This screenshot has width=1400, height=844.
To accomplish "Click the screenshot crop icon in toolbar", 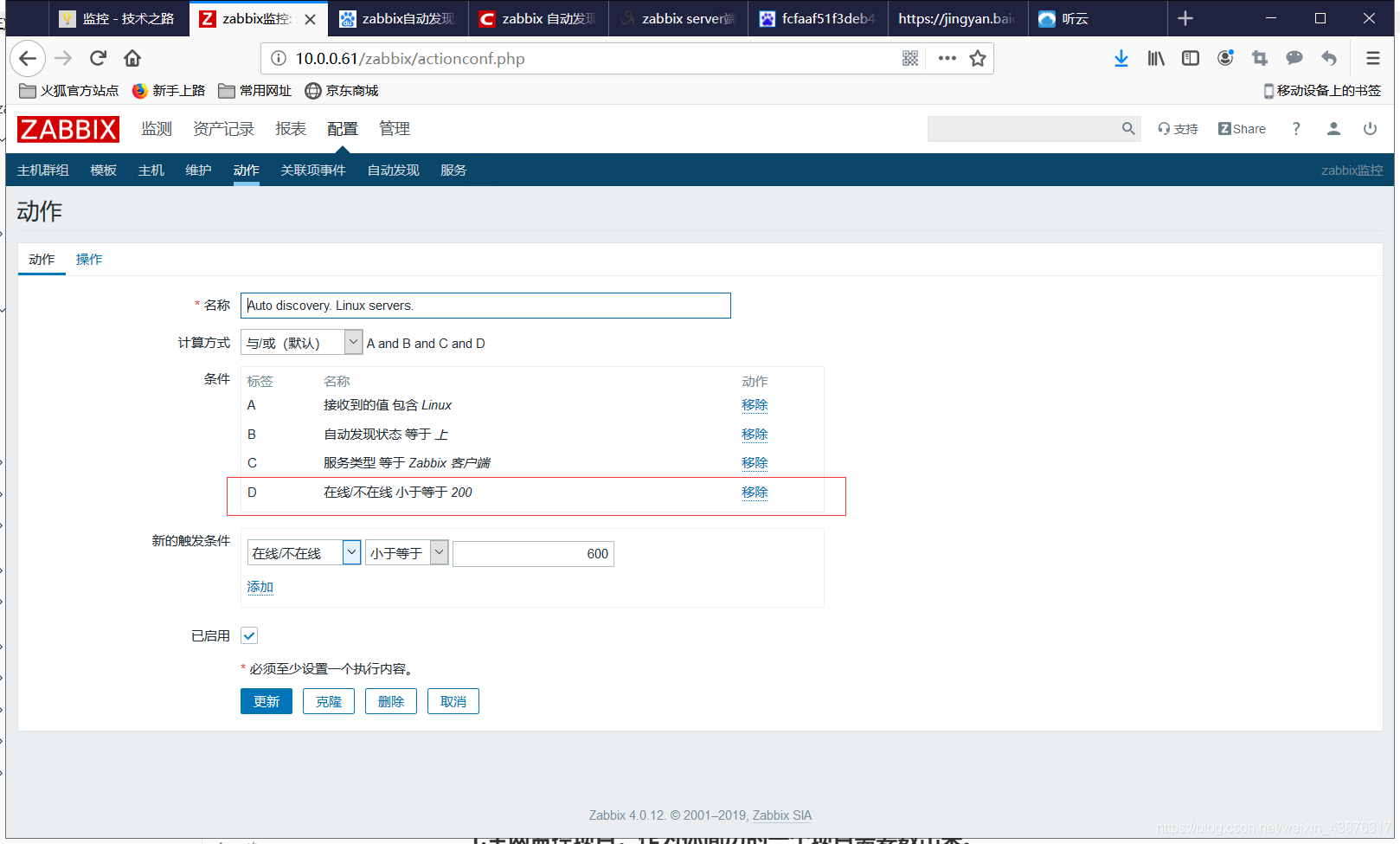I will 1260,58.
